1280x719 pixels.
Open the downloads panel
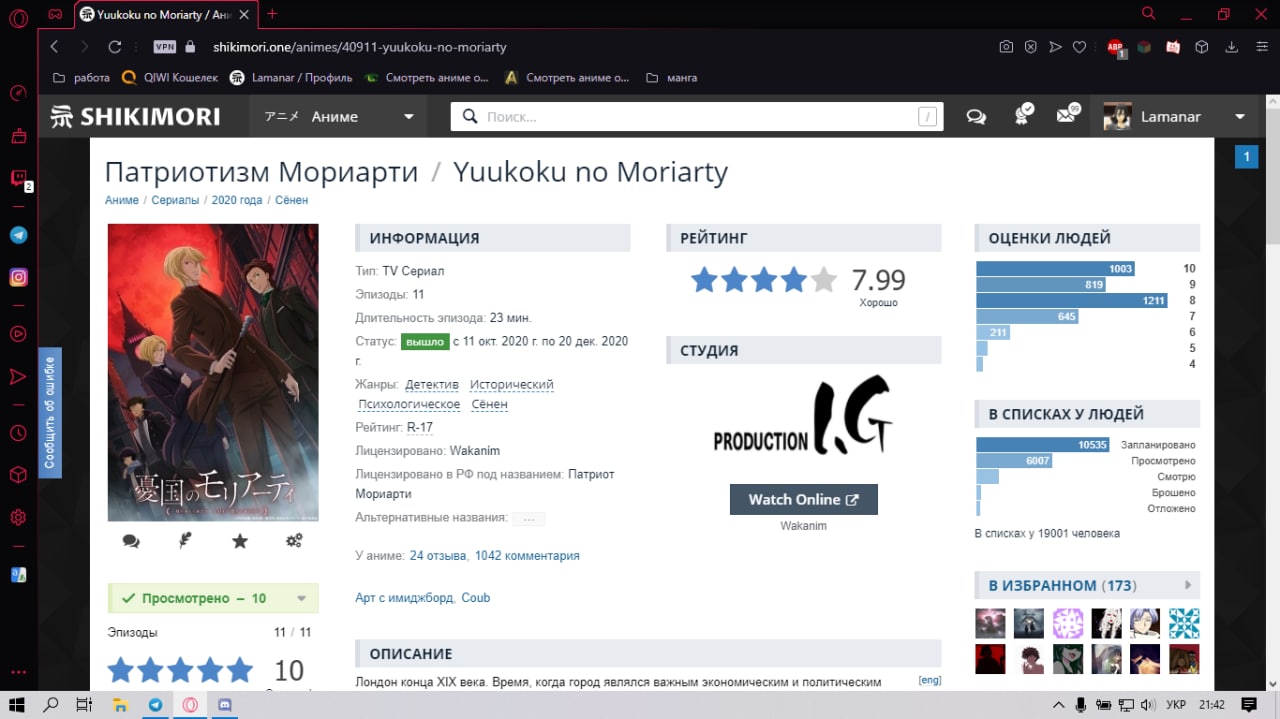1232,47
